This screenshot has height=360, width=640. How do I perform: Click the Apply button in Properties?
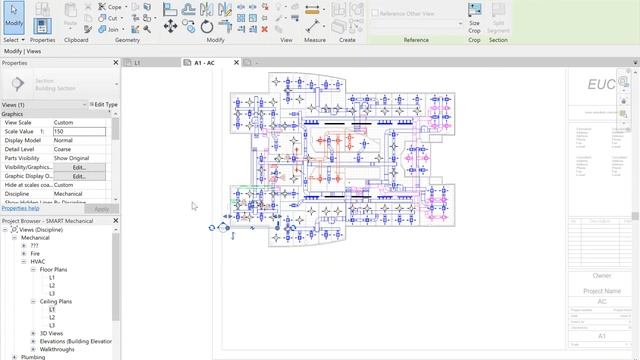tap(102, 209)
